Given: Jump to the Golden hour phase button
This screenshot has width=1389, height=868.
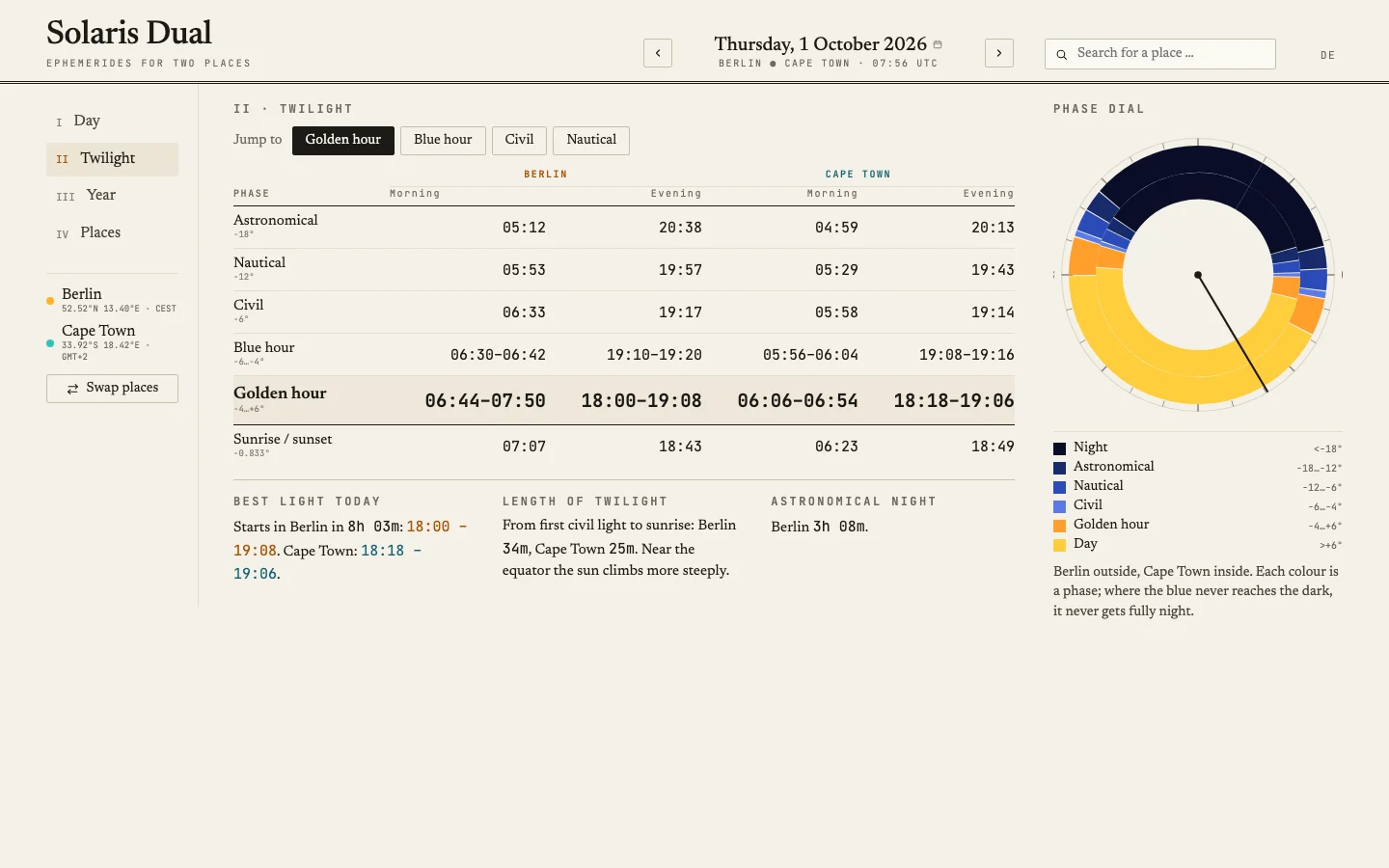Looking at the screenshot, I should pyautogui.click(x=343, y=140).
